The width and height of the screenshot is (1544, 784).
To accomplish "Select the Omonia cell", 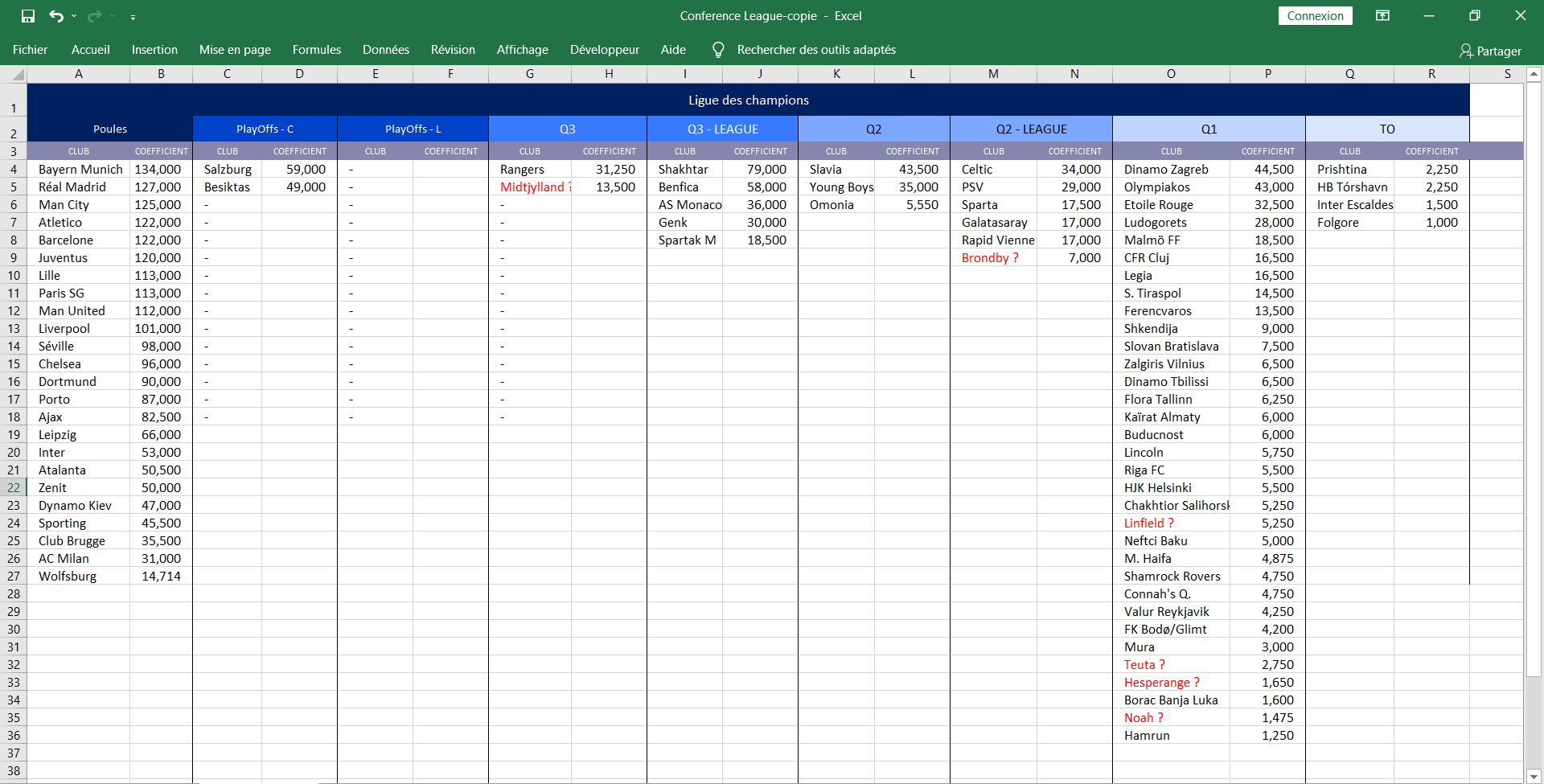I will (836, 205).
